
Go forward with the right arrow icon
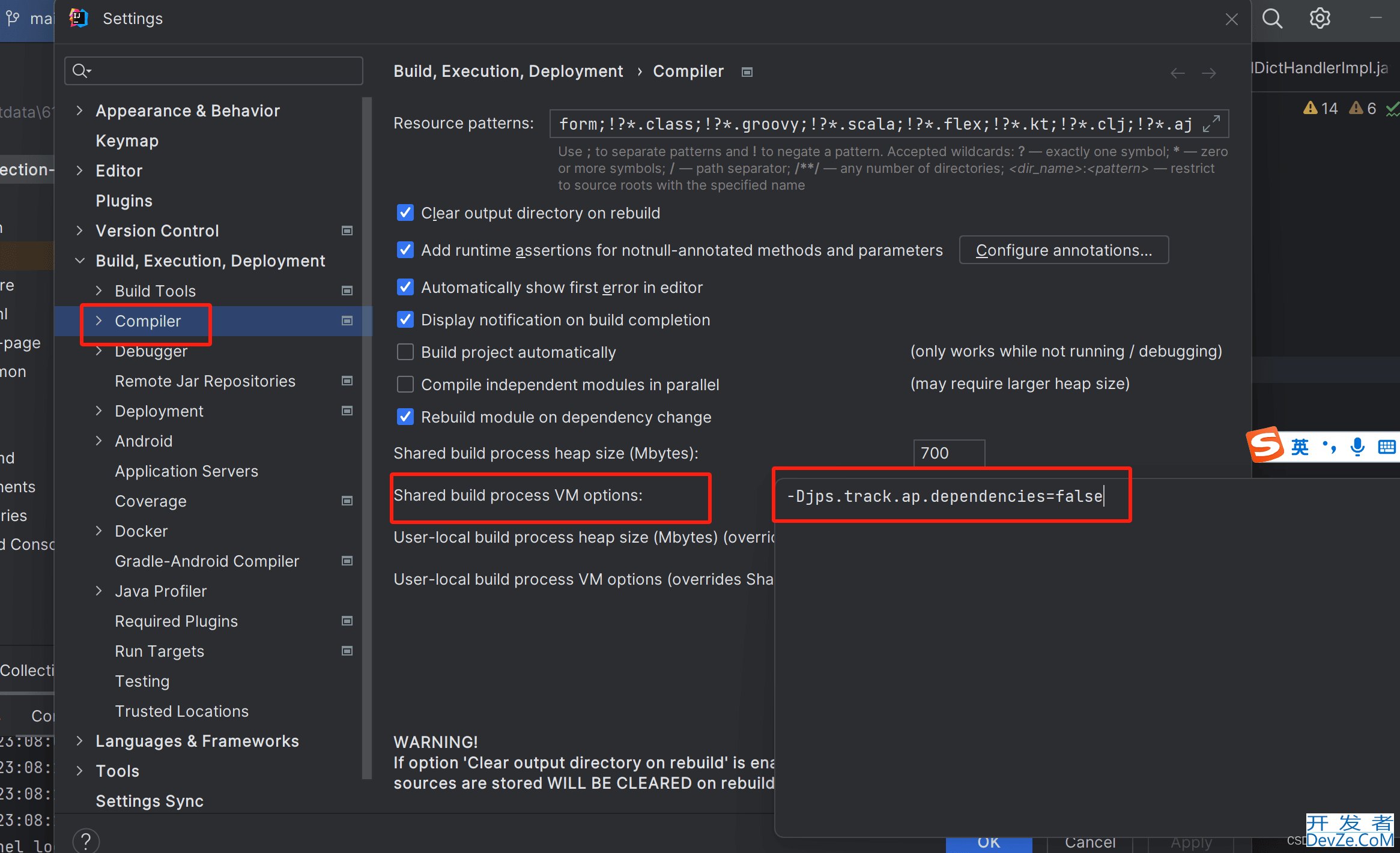pos(1209,73)
